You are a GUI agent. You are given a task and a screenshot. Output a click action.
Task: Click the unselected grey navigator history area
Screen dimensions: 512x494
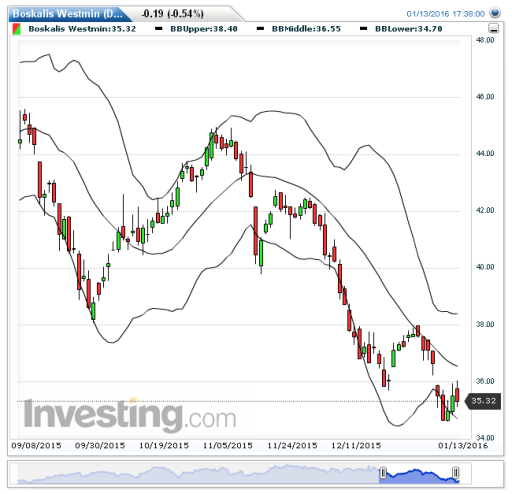(x=198, y=473)
